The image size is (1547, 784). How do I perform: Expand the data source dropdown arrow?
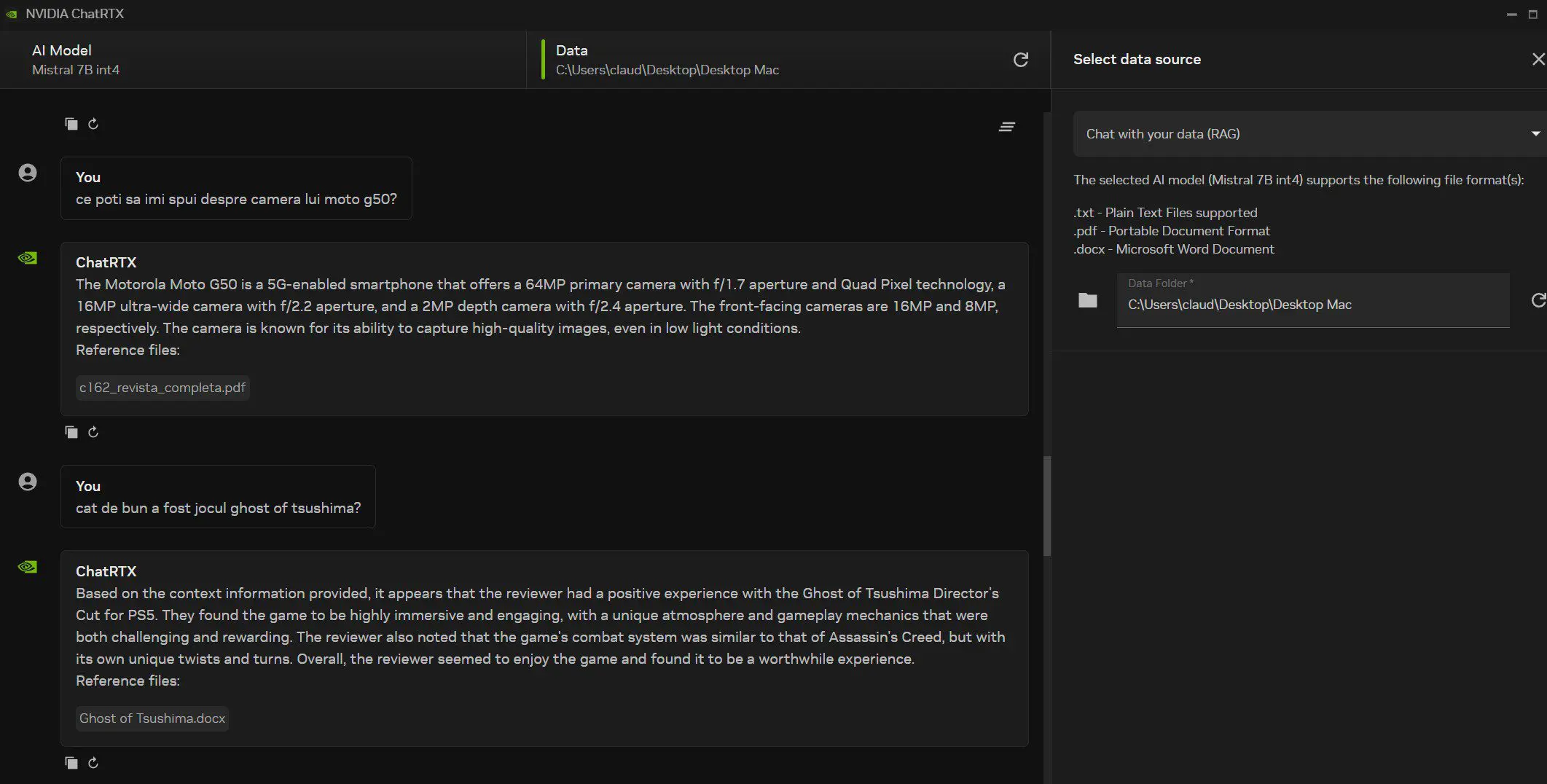tap(1535, 134)
